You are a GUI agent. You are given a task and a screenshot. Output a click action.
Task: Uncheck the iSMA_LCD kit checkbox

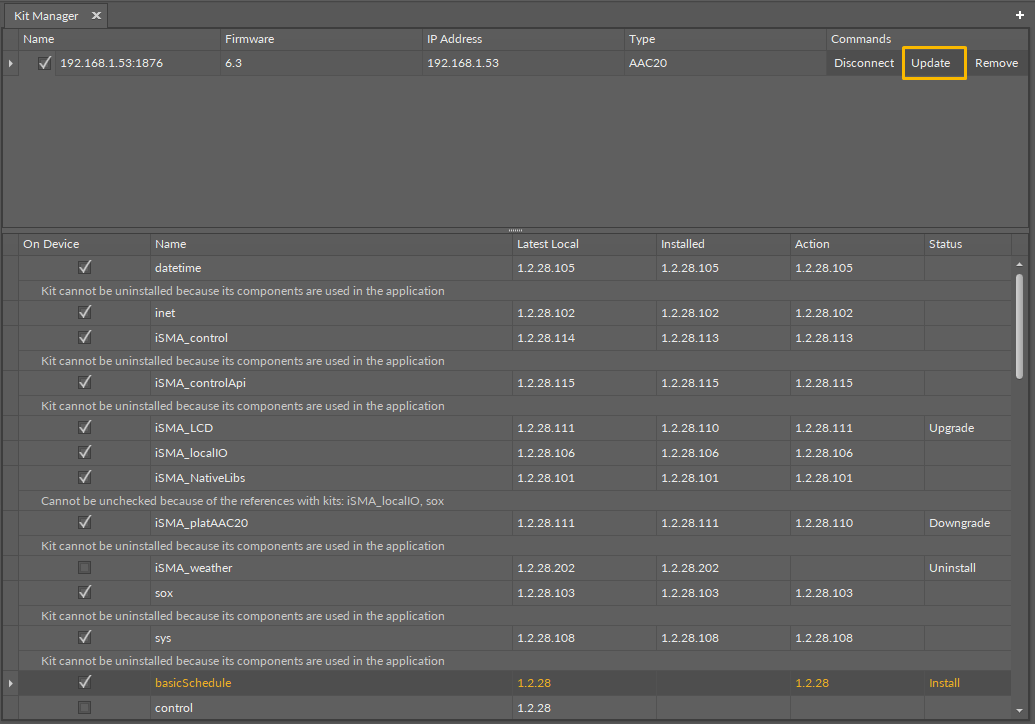pos(85,428)
